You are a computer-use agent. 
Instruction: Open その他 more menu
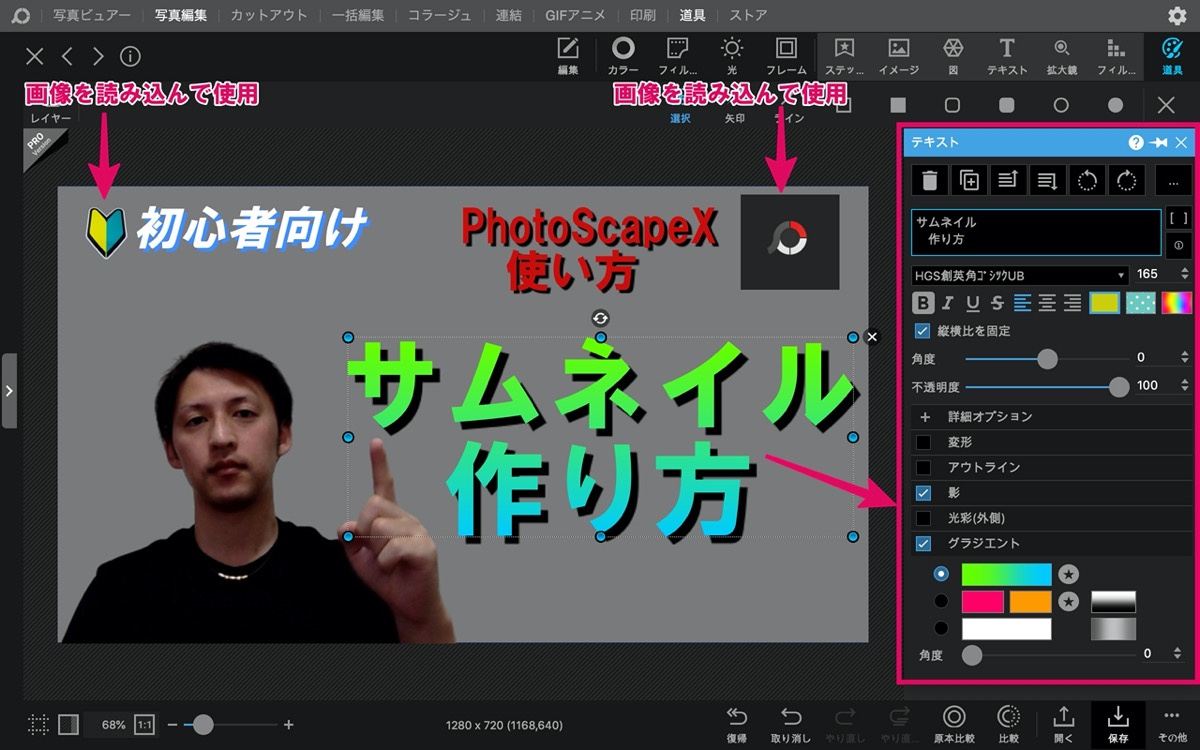tap(1172, 725)
